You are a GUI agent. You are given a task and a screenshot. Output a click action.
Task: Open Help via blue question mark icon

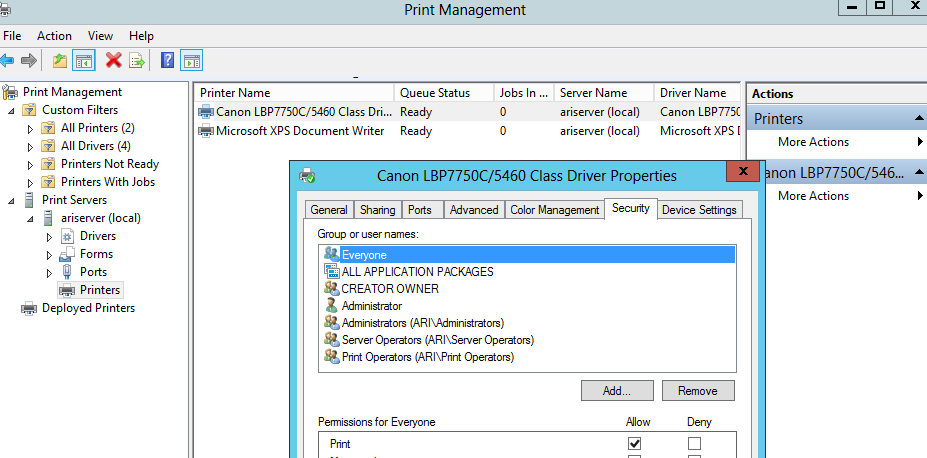167,60
